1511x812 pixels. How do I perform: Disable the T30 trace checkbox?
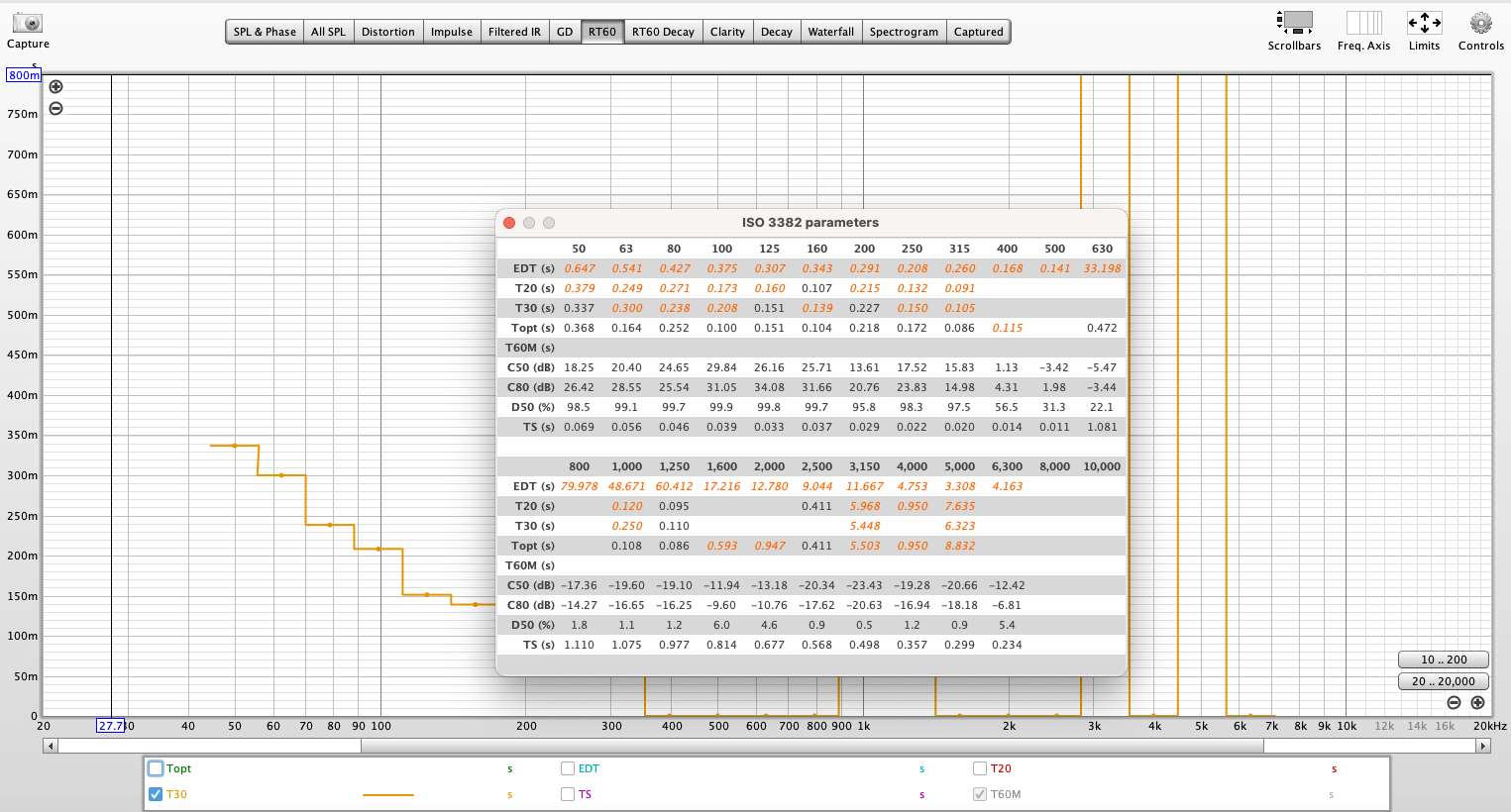(156, 794)
